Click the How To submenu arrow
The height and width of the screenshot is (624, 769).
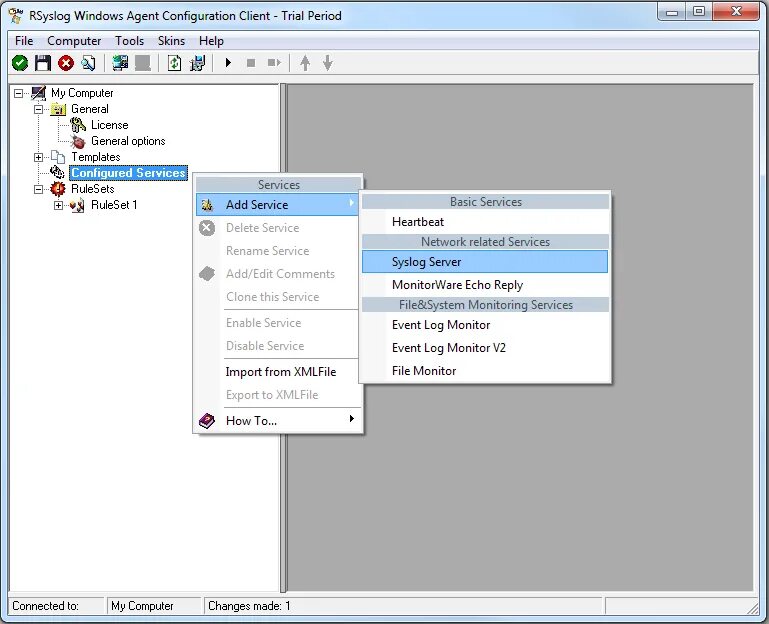[351, 418]
